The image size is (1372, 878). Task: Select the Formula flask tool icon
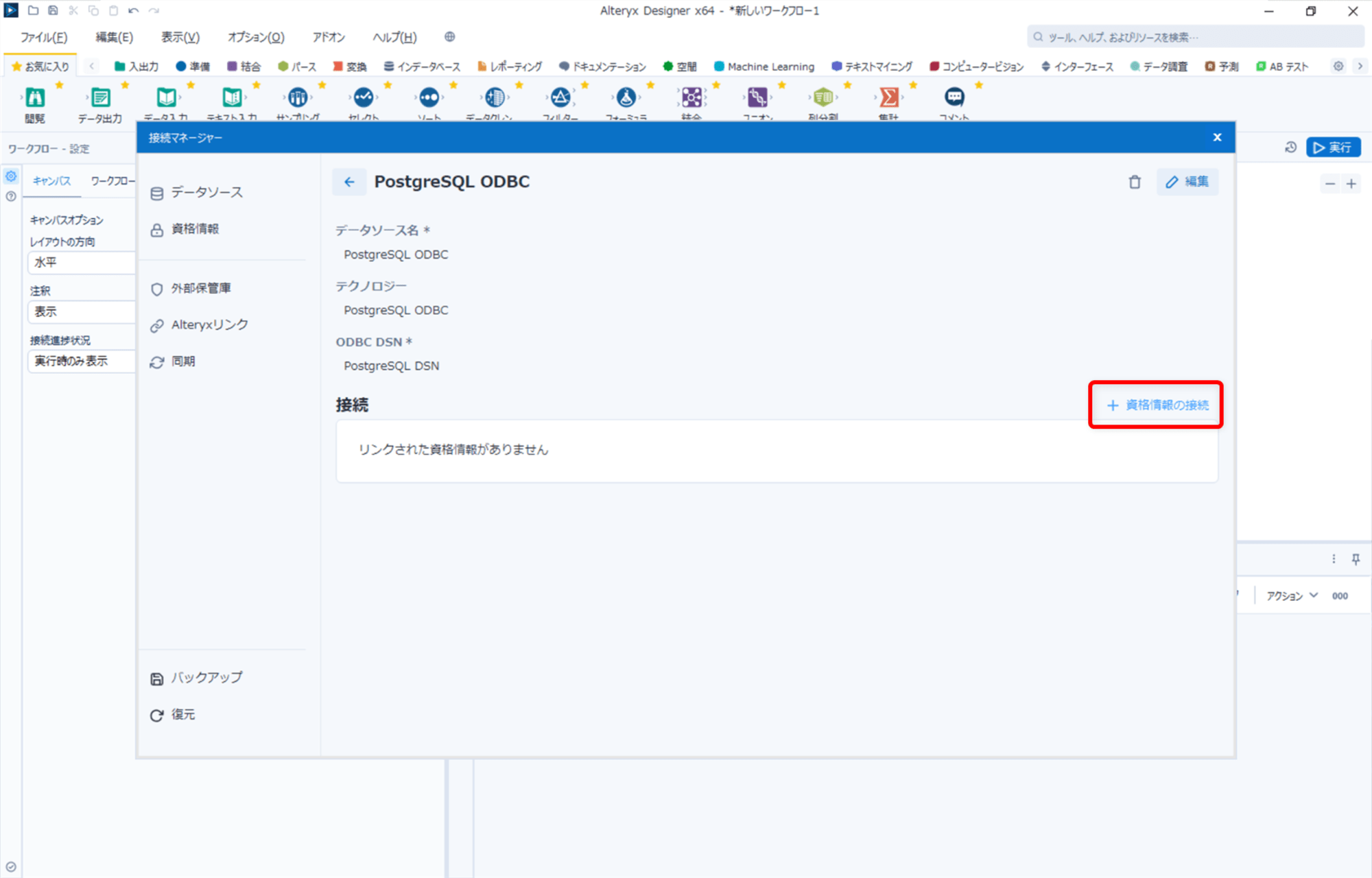click(626, 97)
